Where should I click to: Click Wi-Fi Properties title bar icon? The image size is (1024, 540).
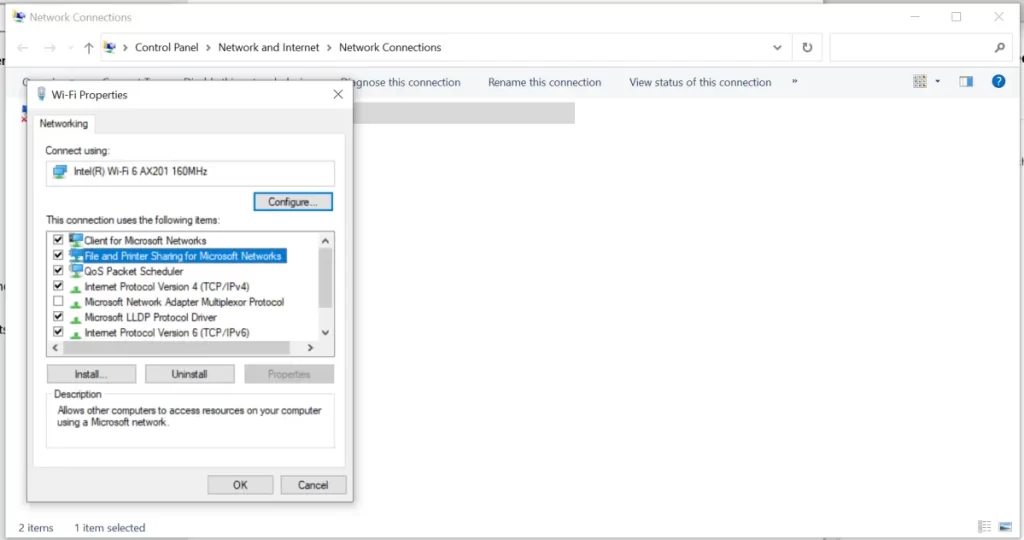point(41,94)
